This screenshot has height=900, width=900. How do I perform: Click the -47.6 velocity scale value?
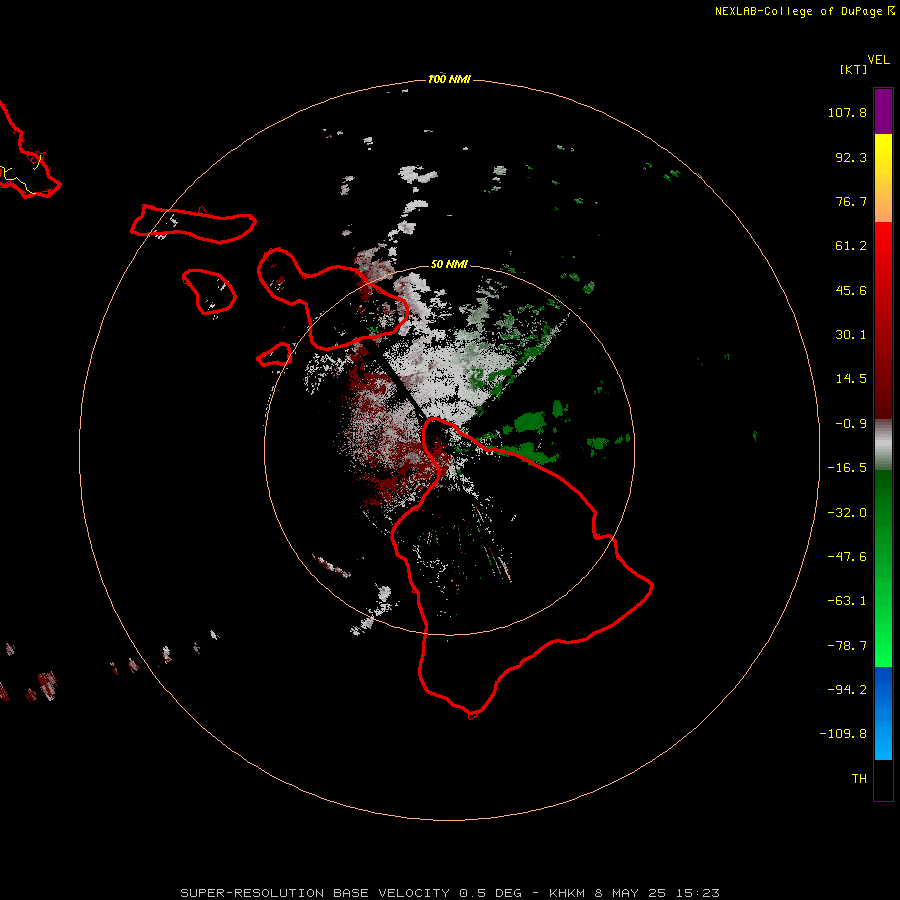point(847,557)
